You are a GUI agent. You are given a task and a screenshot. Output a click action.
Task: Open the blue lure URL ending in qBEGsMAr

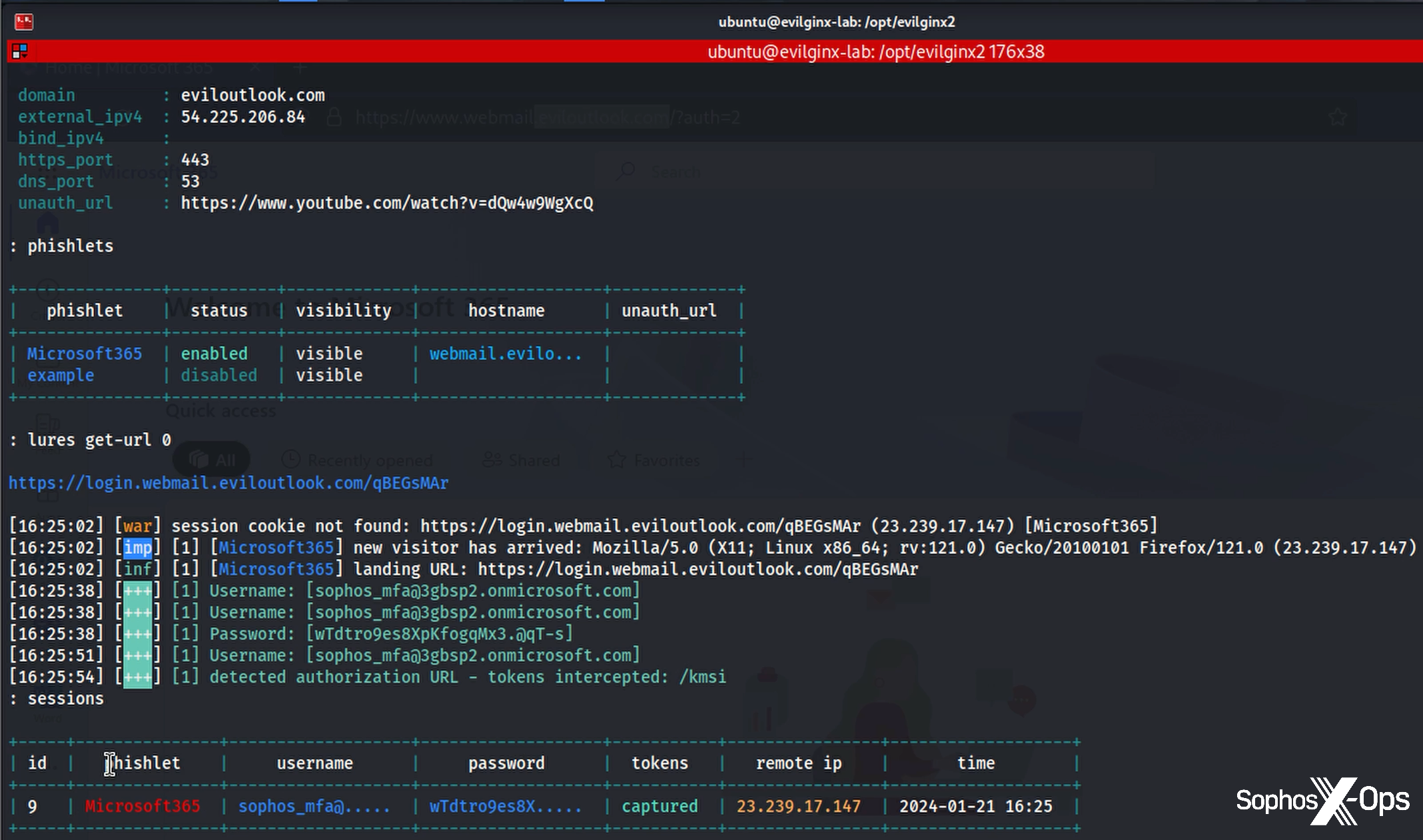[x=229, y=483]
